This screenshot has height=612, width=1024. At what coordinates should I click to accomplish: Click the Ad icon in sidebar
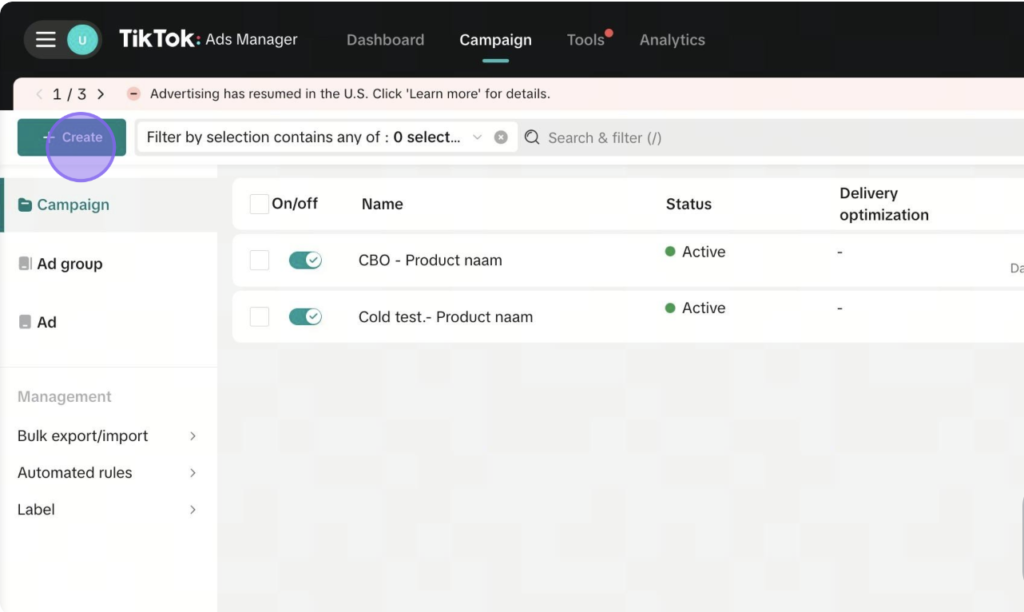pos(25,322)
